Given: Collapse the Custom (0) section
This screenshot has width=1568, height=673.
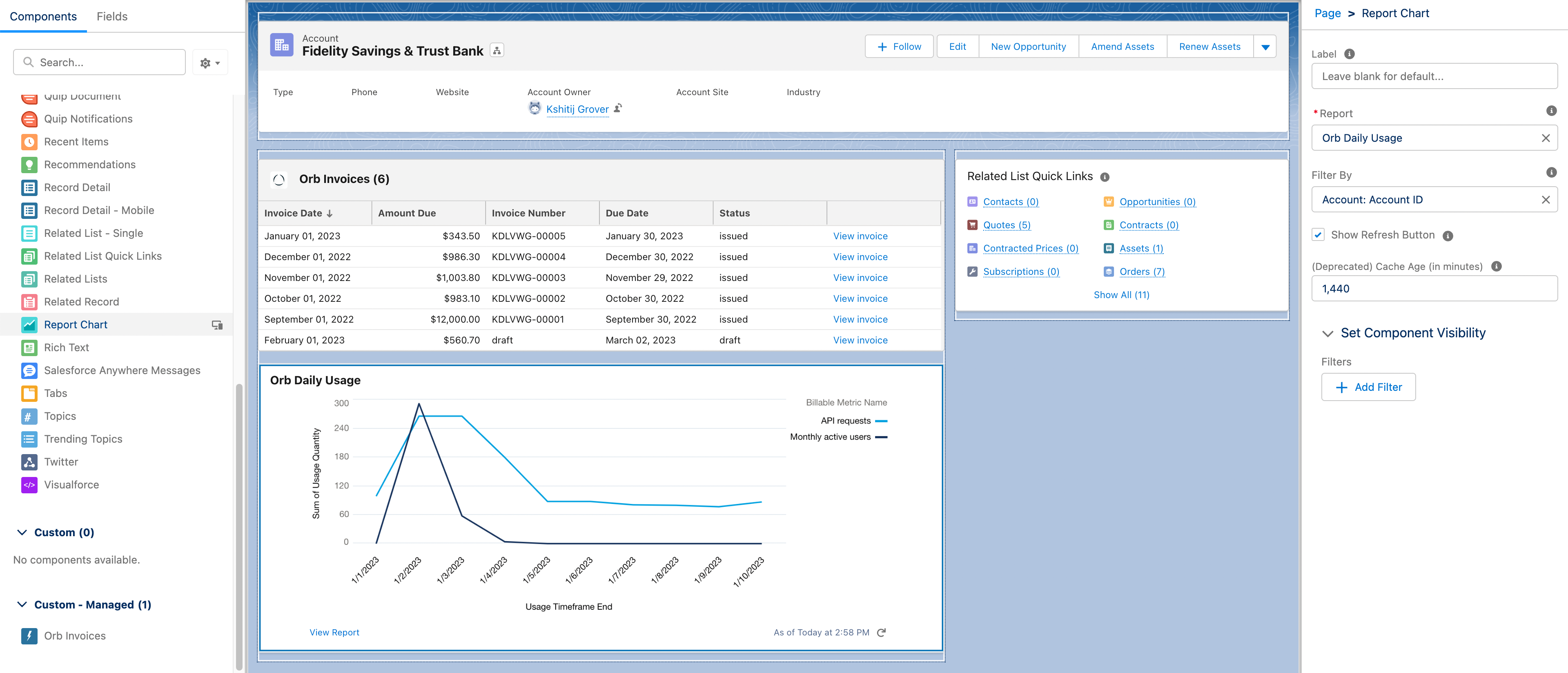Looking at the screenshot, I should coord(22,533).
